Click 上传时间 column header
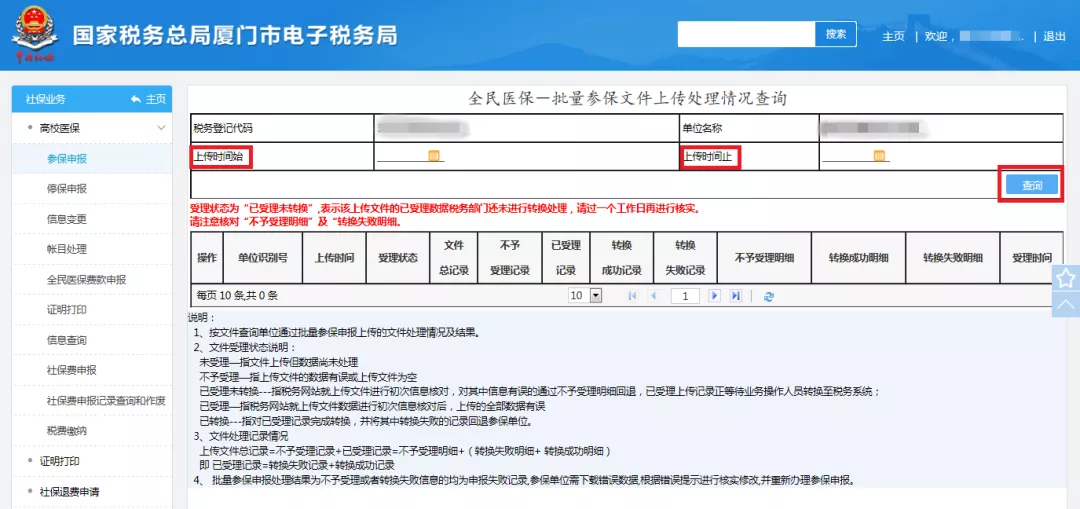 [335, 258]
